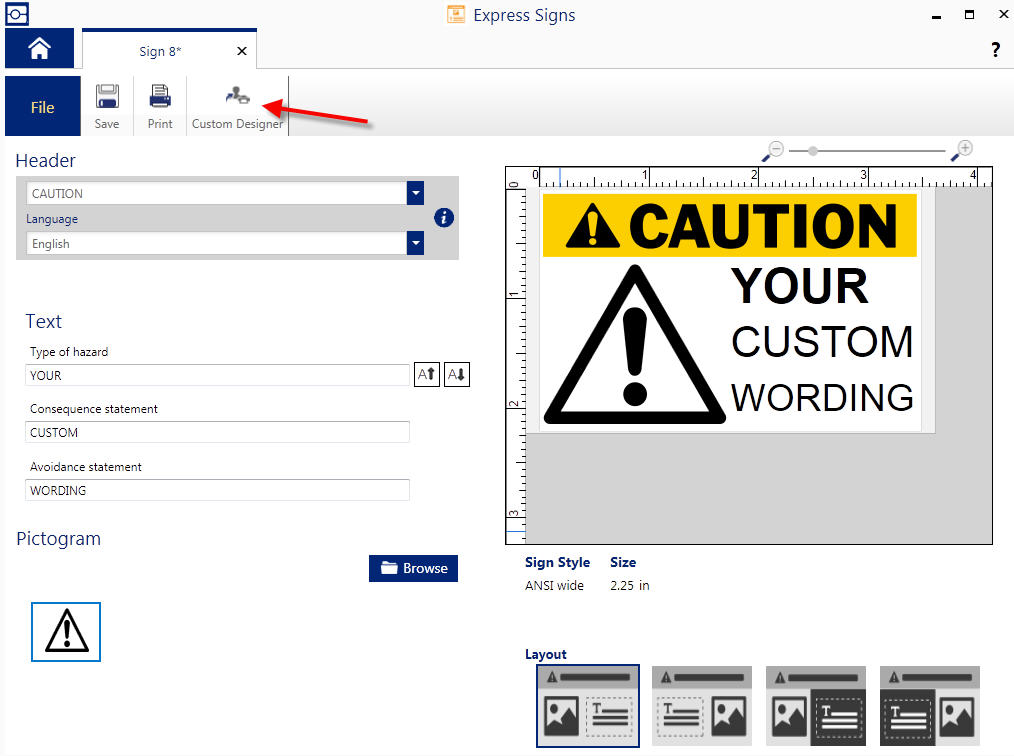
Task: Edit the Consequence statement field
Action: [x=217, y=432]
